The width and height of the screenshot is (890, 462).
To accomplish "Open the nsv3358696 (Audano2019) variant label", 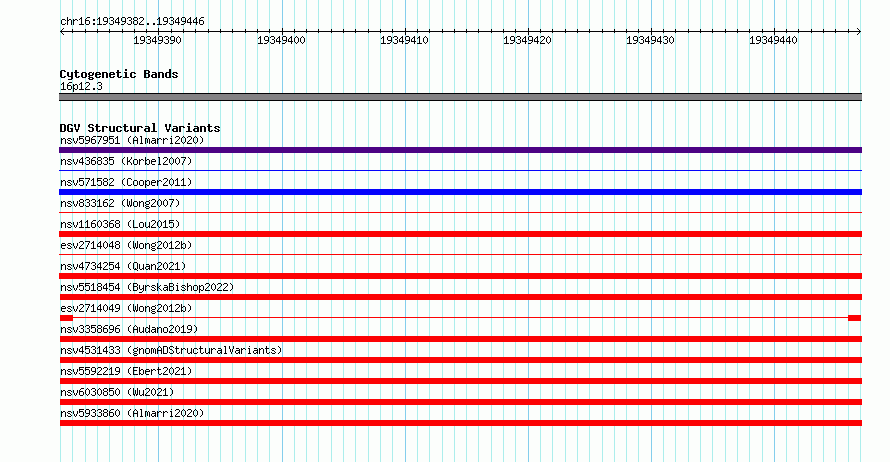I will pos(129,329).
